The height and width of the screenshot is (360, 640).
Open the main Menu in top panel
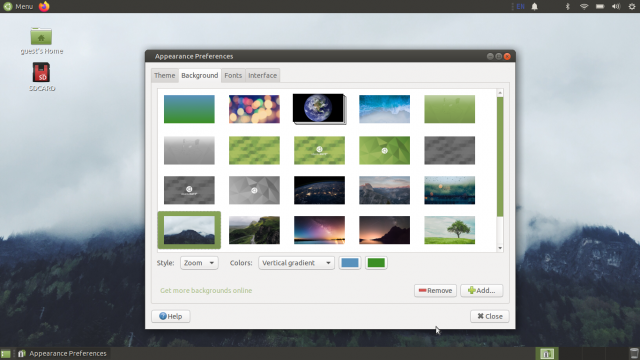18,6
